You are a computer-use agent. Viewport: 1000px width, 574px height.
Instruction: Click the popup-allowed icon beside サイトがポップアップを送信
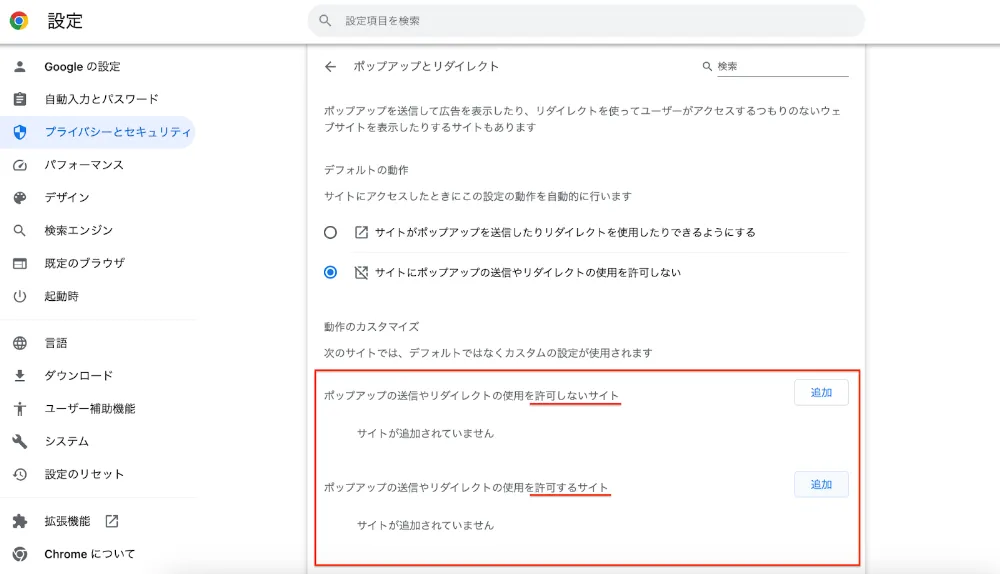click(x=362, y=232)
